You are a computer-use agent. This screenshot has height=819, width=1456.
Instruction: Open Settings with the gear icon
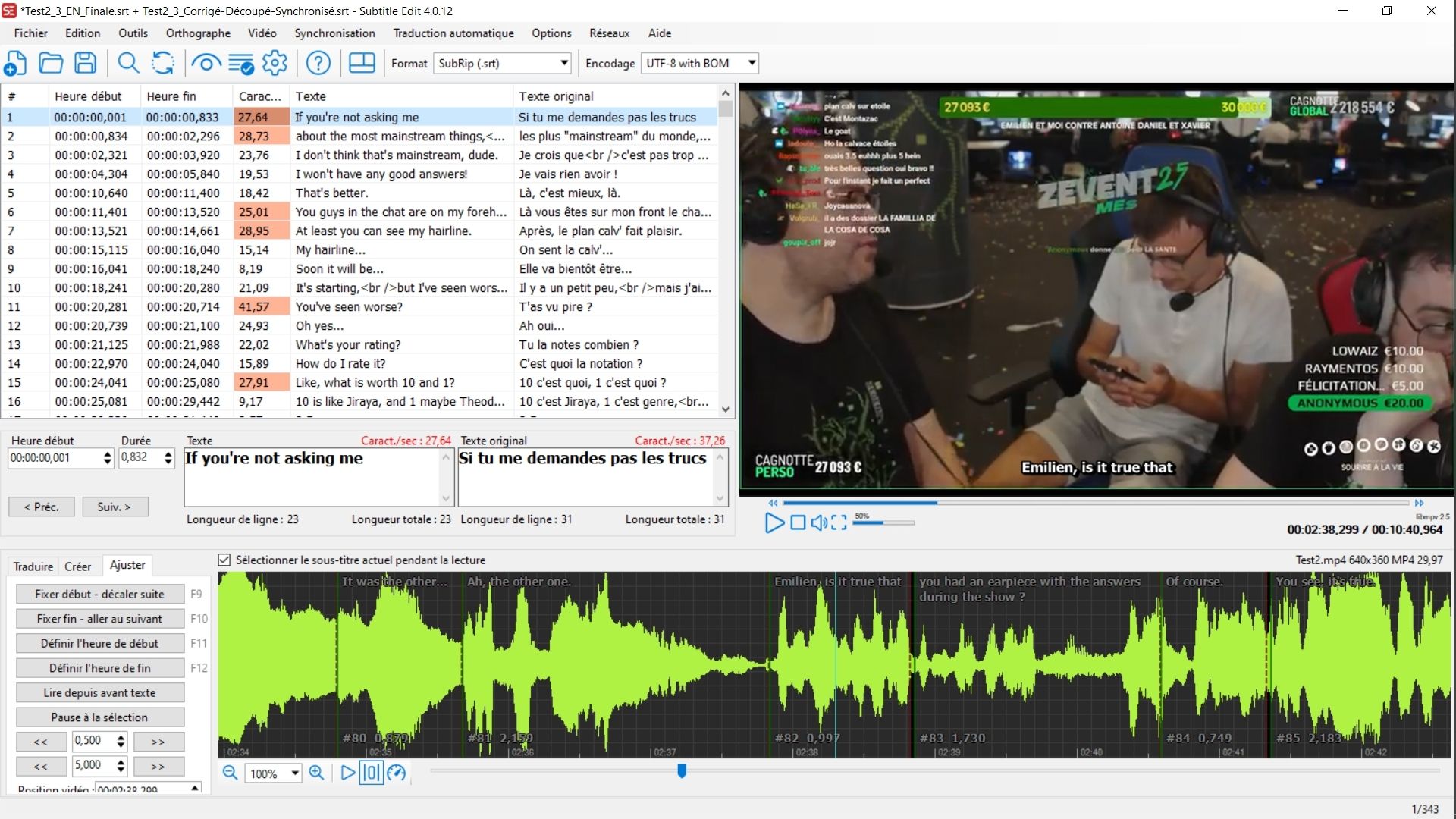click(x=275, y=64)
